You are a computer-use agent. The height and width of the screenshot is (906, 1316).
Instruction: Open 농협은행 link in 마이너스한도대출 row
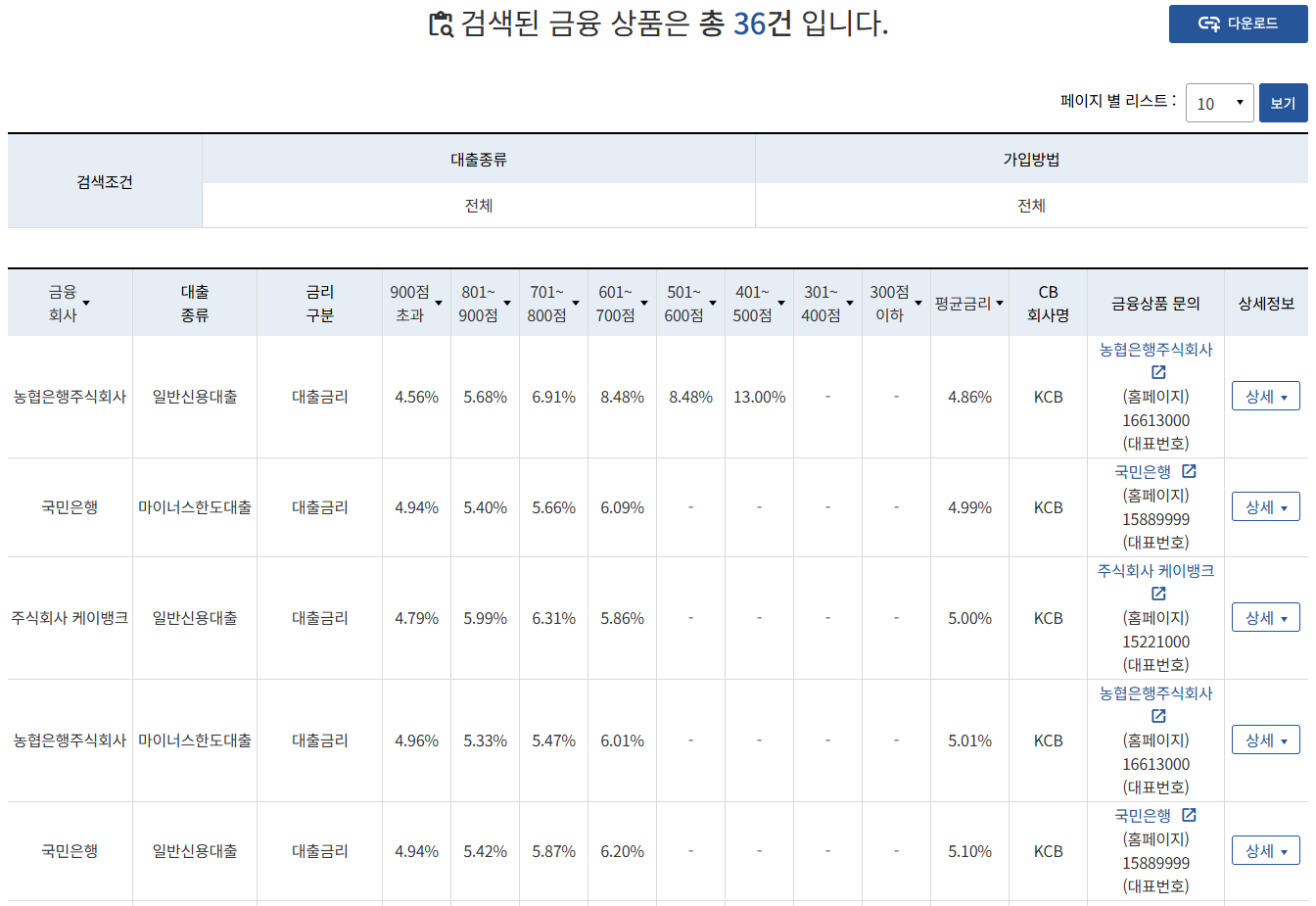(1155, 693)
